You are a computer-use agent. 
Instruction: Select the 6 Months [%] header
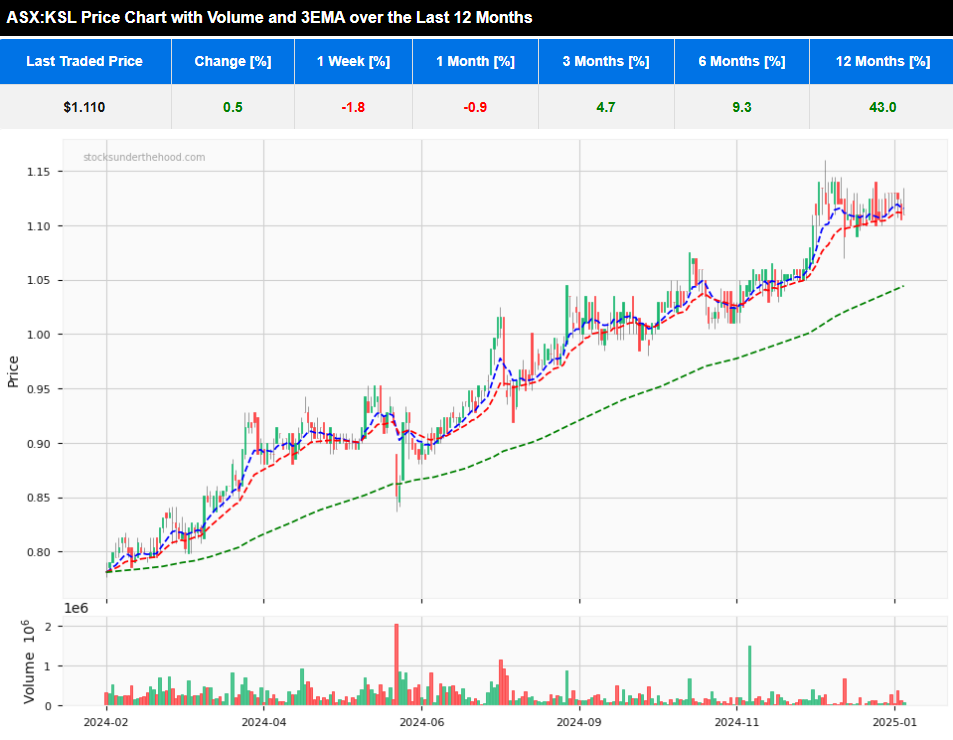[x=741, y=61]
